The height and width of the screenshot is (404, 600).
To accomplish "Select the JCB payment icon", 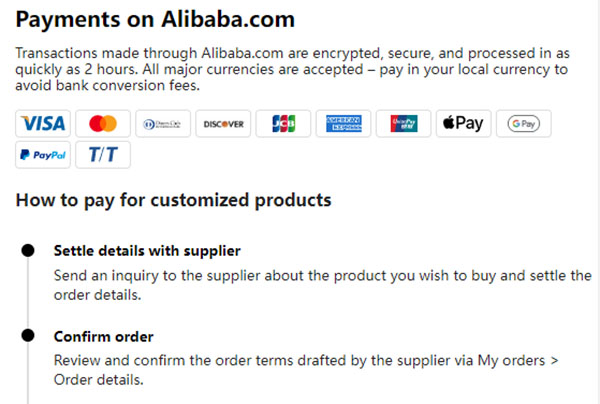I will (282, 124).
